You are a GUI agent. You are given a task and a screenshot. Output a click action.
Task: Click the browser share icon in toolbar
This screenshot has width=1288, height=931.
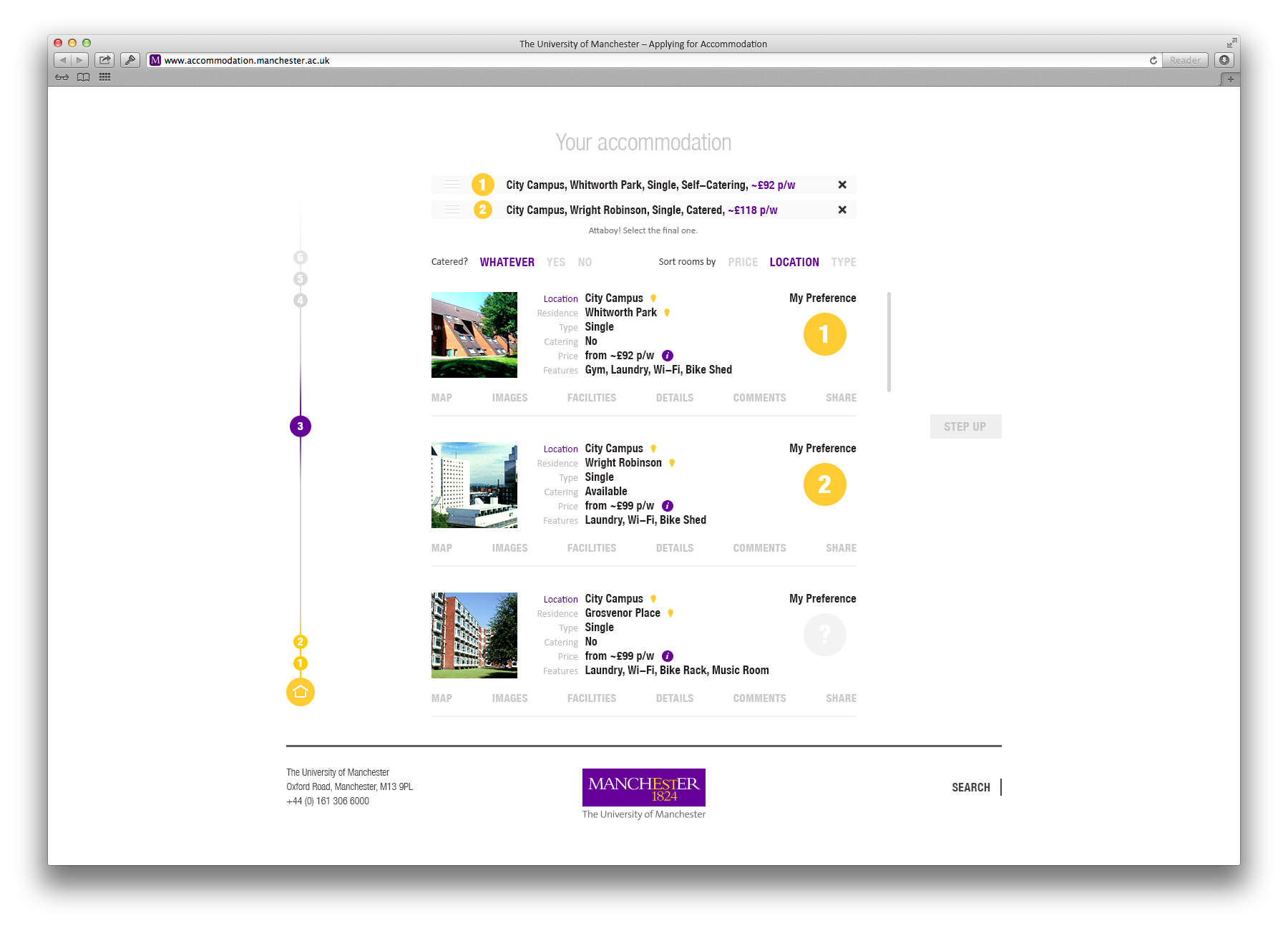point(105,60)
